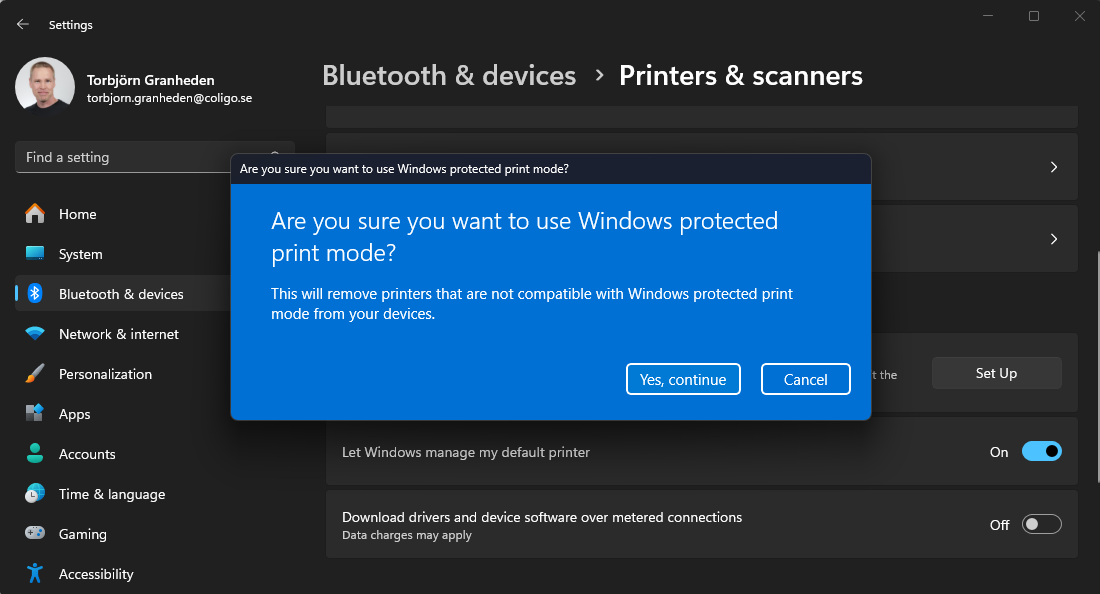Click the Bluetooth icon in sidebar
Image resolution: width=1100 pixels, height=594 pixels.
click(34, 293)
